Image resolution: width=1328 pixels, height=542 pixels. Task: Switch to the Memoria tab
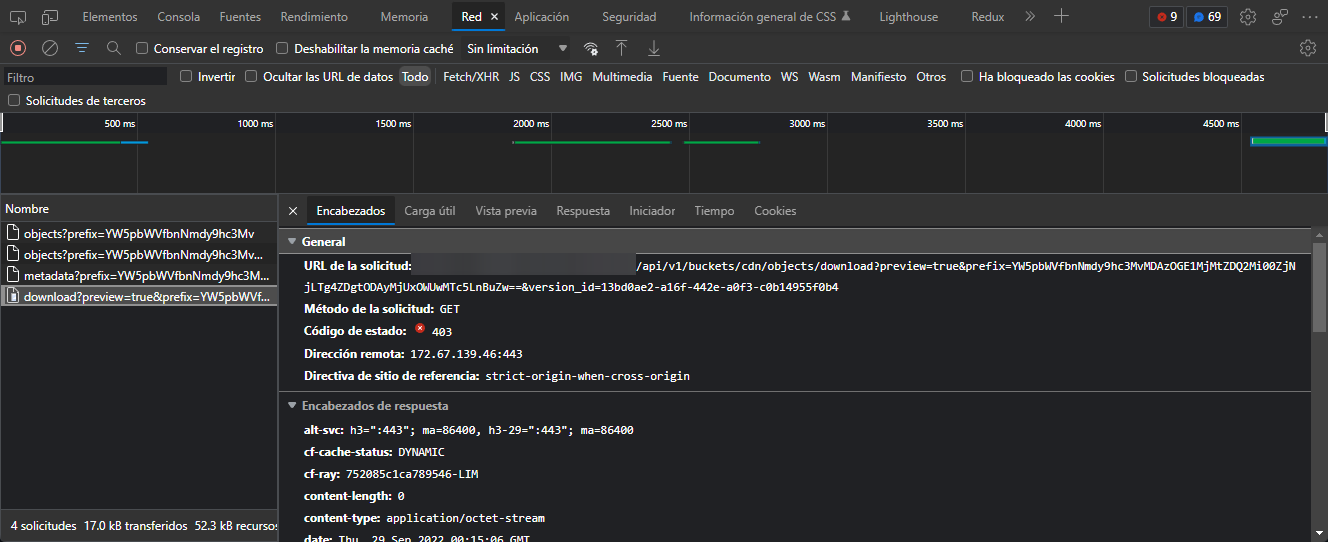click(x=404, y=17)
